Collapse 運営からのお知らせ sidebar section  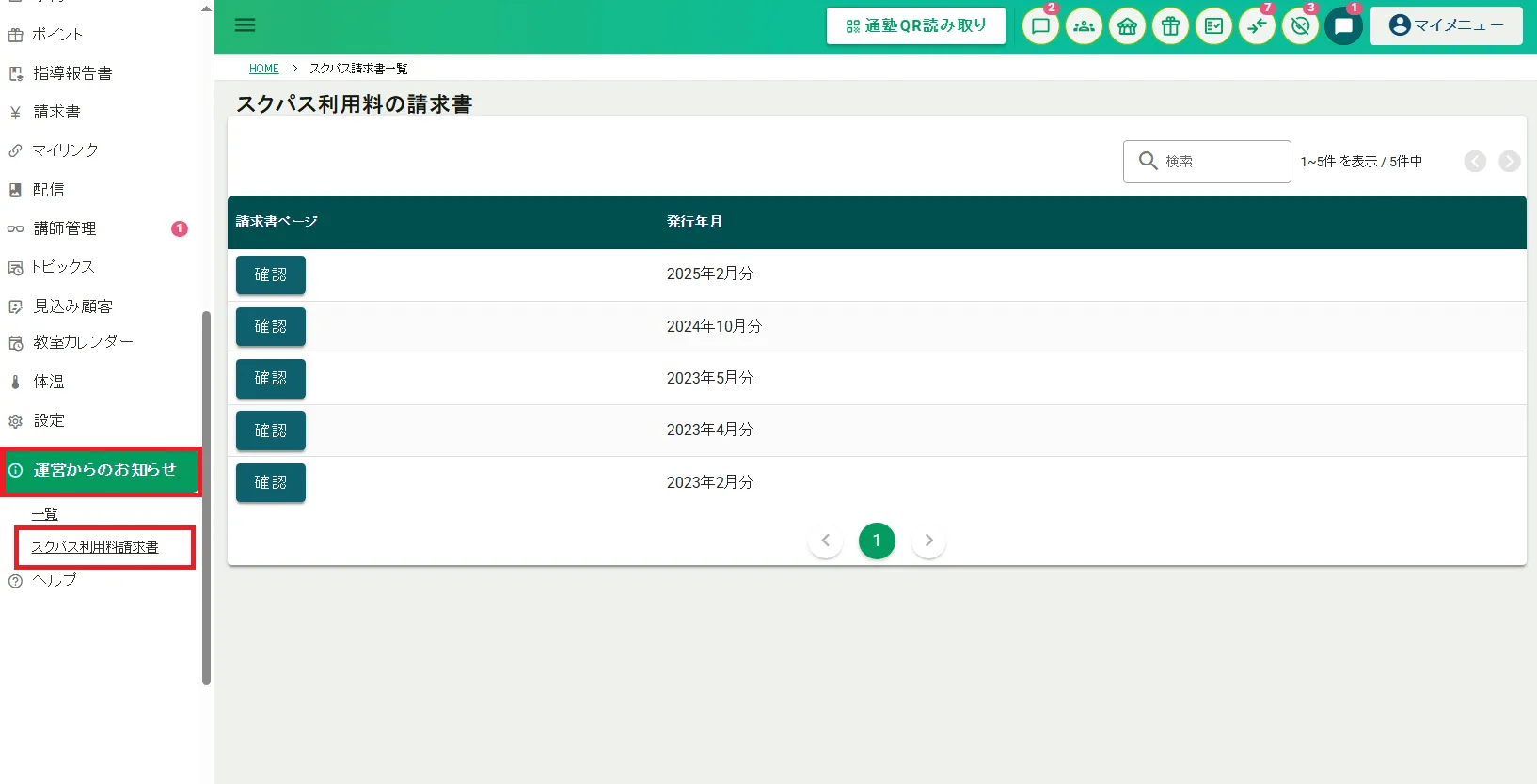point(101,471)
